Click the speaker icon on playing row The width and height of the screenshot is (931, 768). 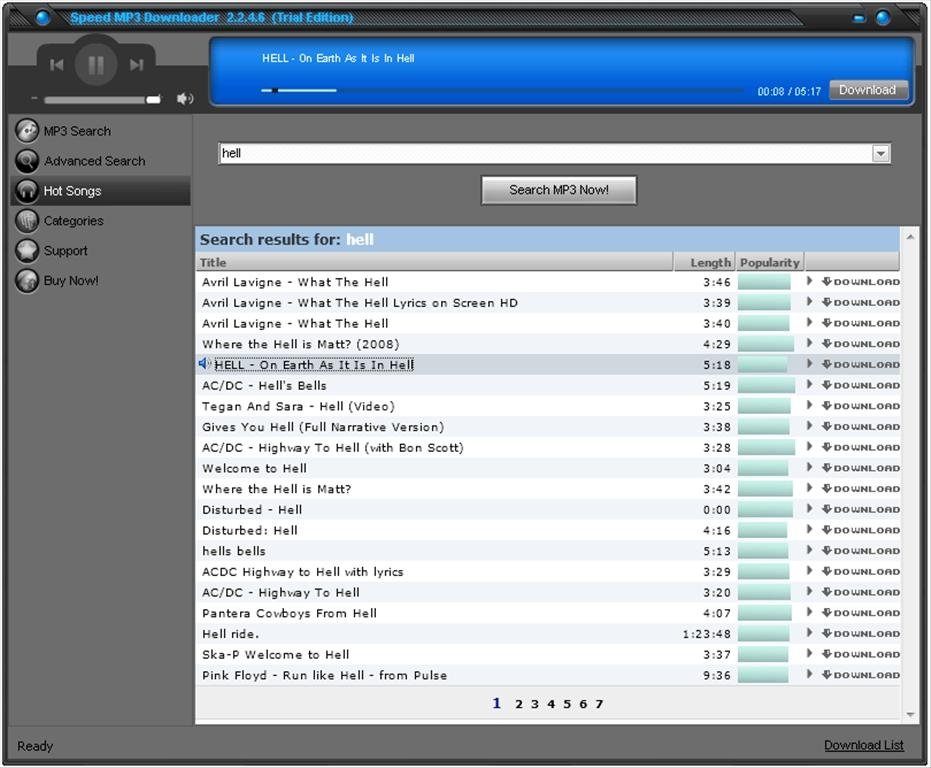pyautogui.click(x=204, y=363)
